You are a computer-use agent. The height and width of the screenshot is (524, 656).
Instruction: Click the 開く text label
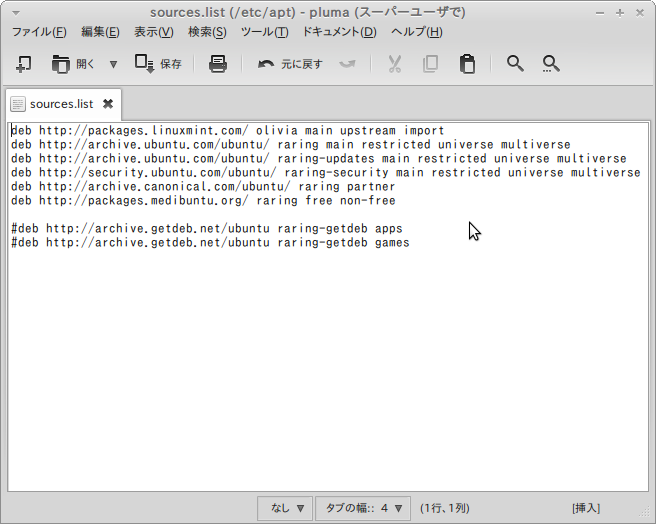point(85,64)
